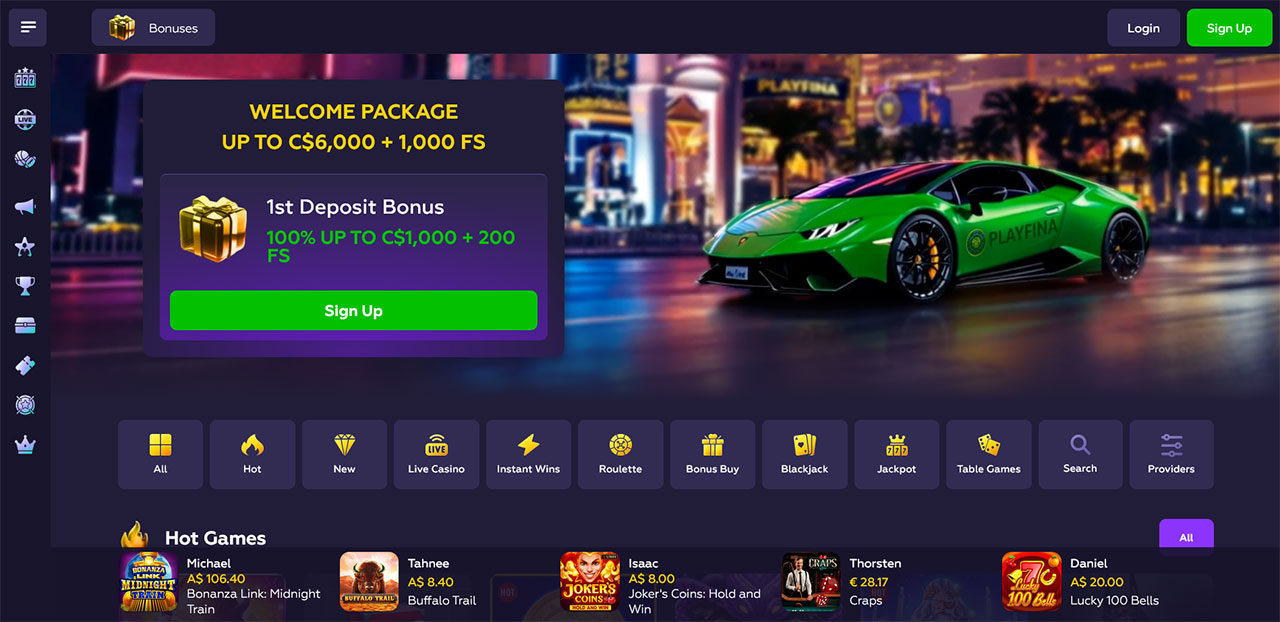Screen dimensions: 1280x622
Task: Expand the Providers filter tile
Action: 1171,454
